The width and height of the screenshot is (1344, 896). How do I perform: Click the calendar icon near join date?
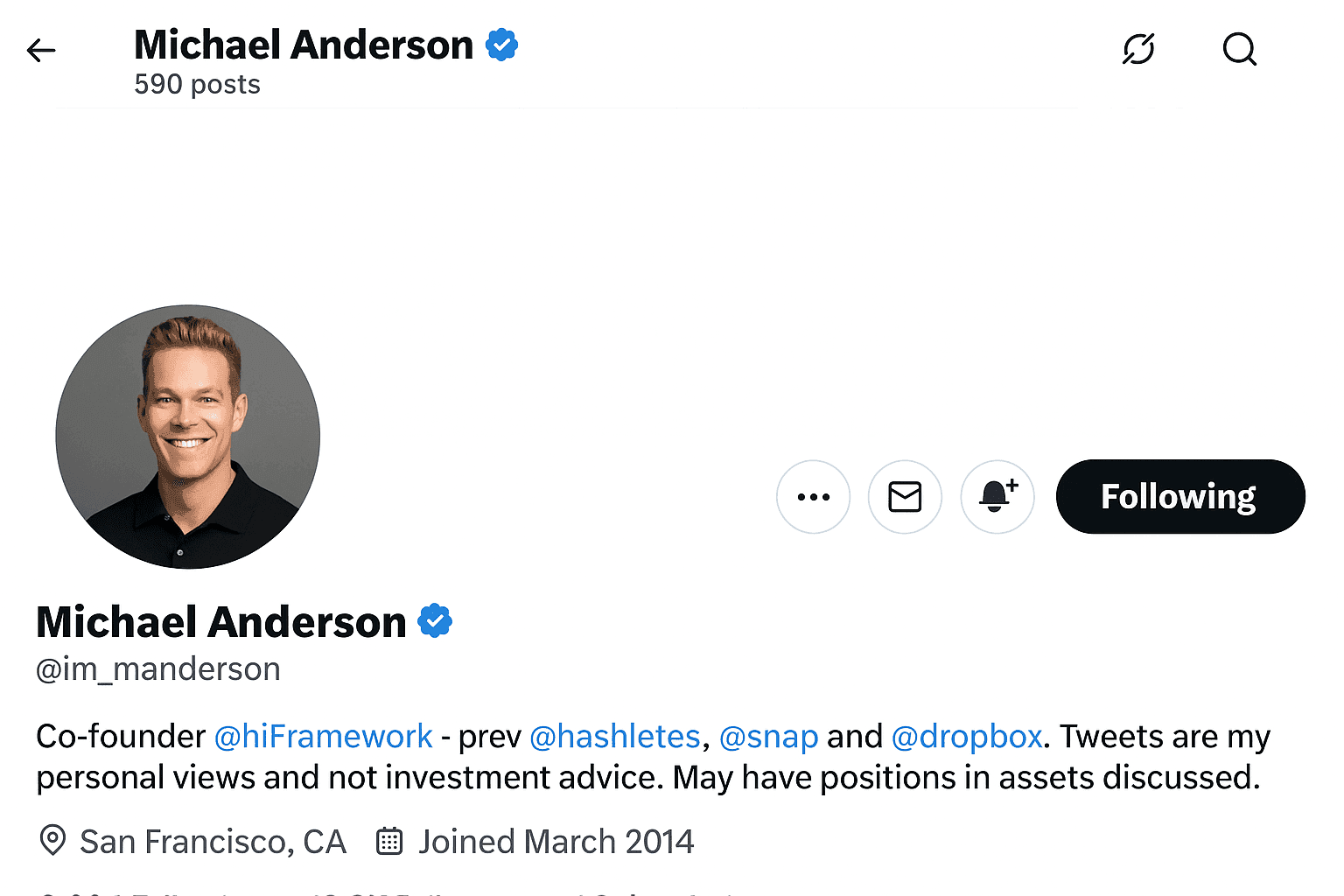[389, 841]
